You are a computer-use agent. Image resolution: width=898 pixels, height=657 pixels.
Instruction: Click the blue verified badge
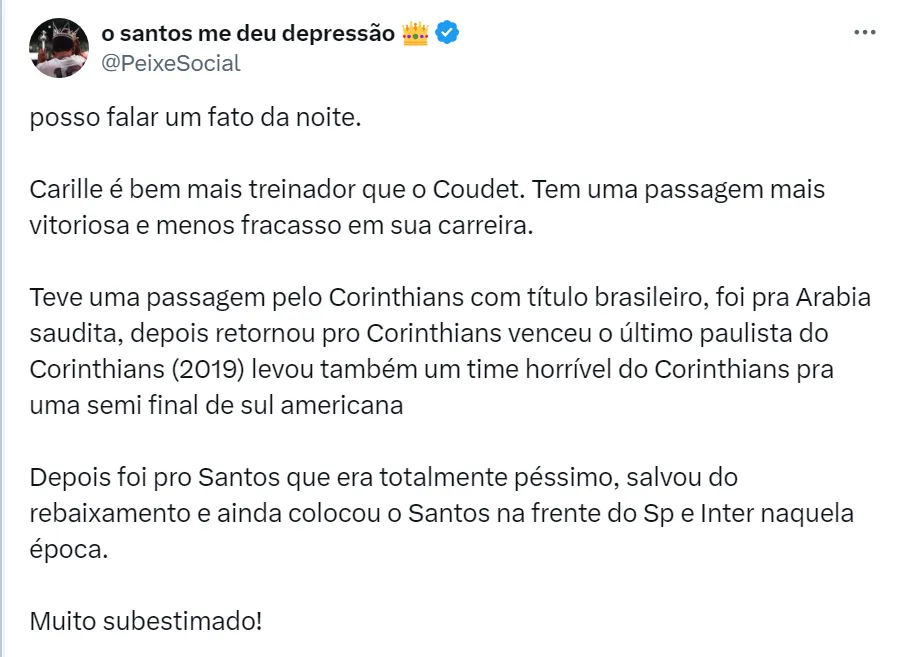[448, 33]
